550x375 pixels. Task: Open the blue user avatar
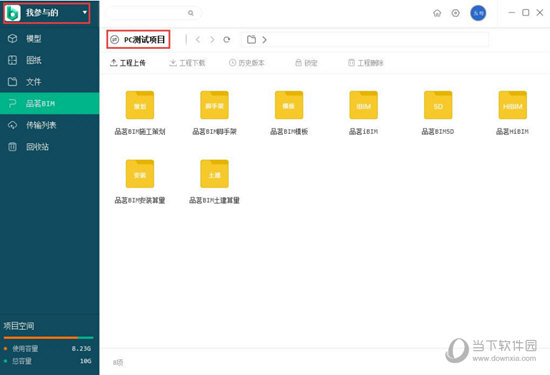(x=478, y=13)
